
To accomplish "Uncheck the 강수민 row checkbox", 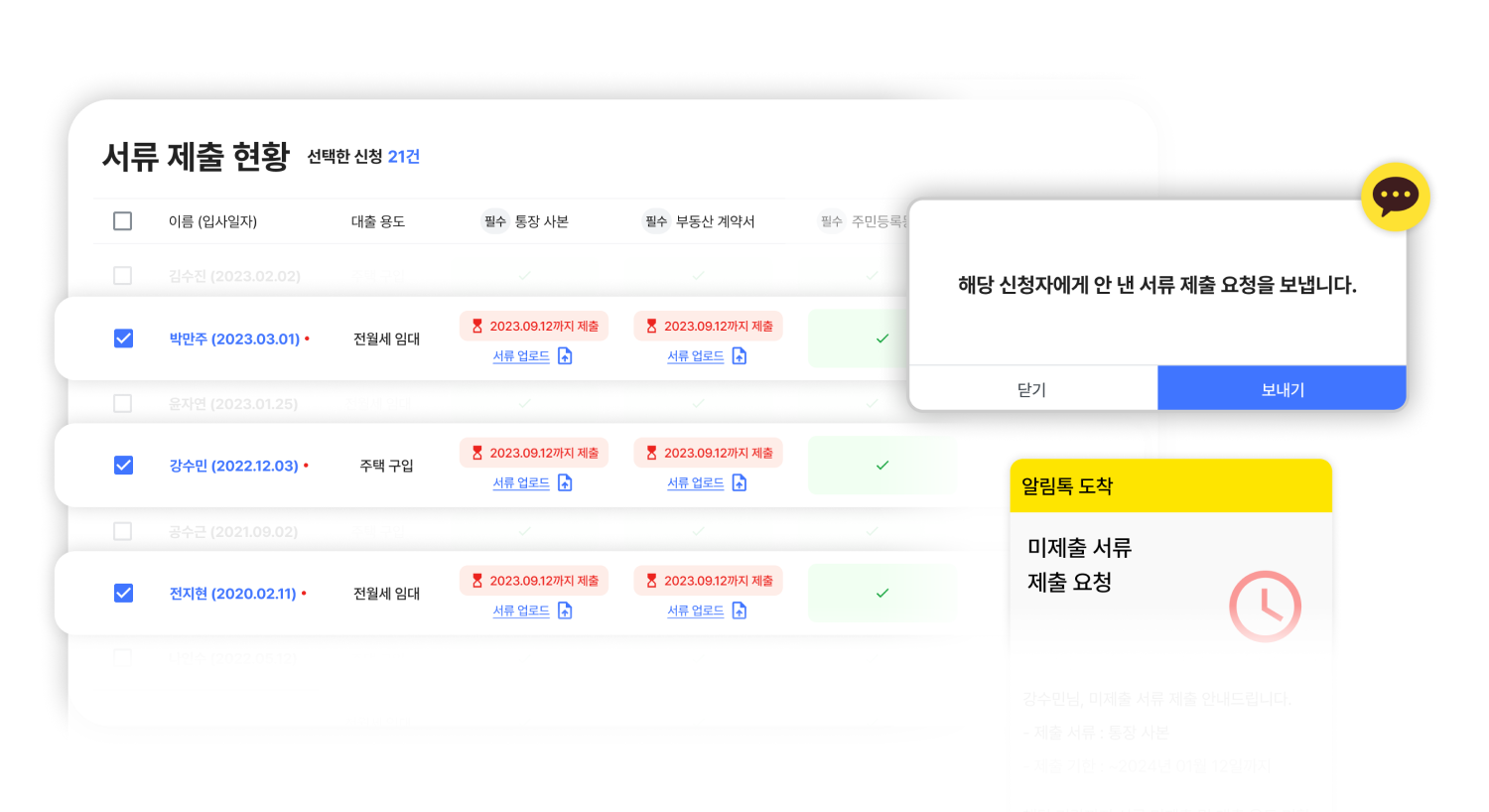I will coord(123,466).
